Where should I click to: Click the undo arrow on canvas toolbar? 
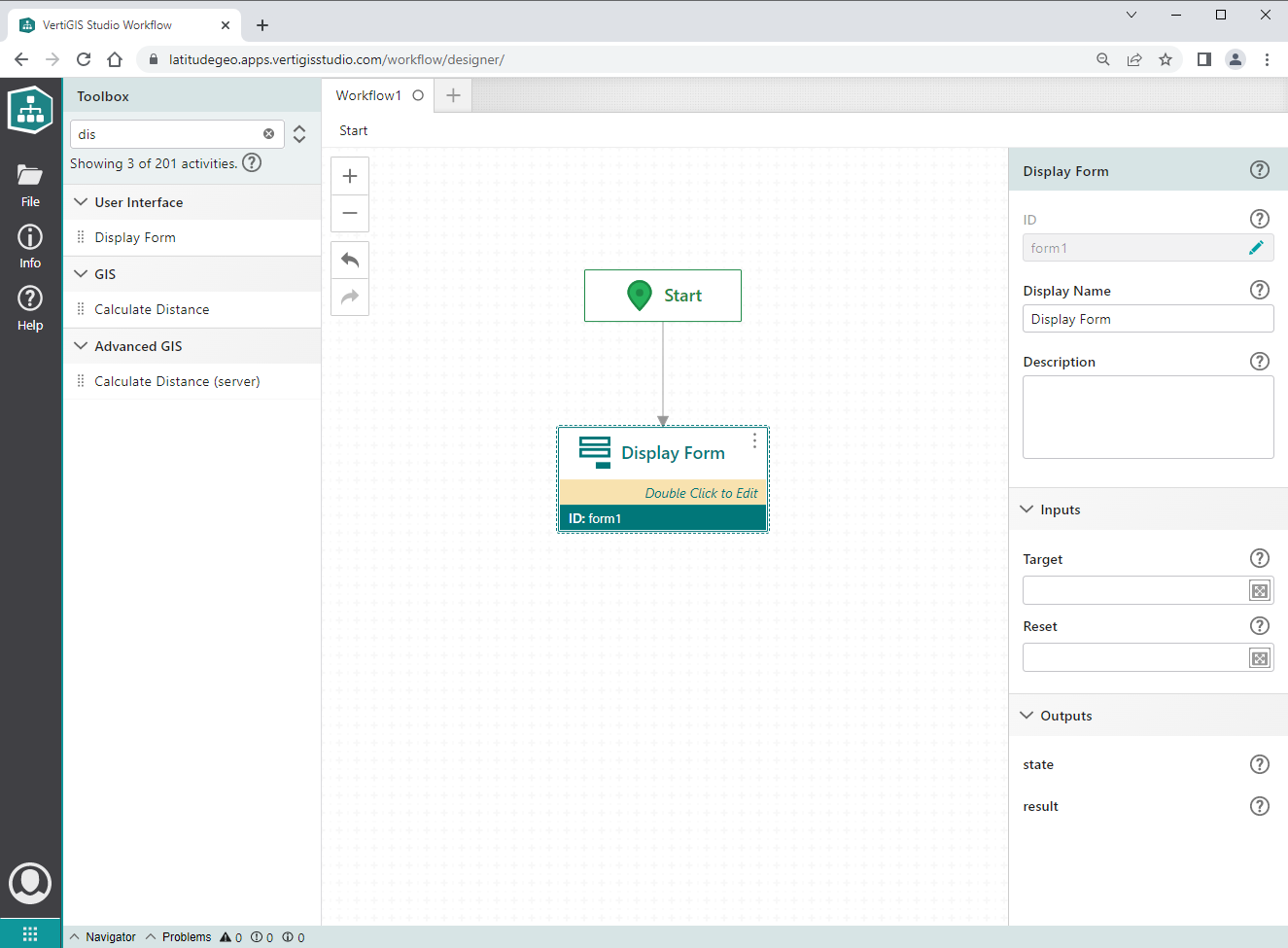click(350, 260)
